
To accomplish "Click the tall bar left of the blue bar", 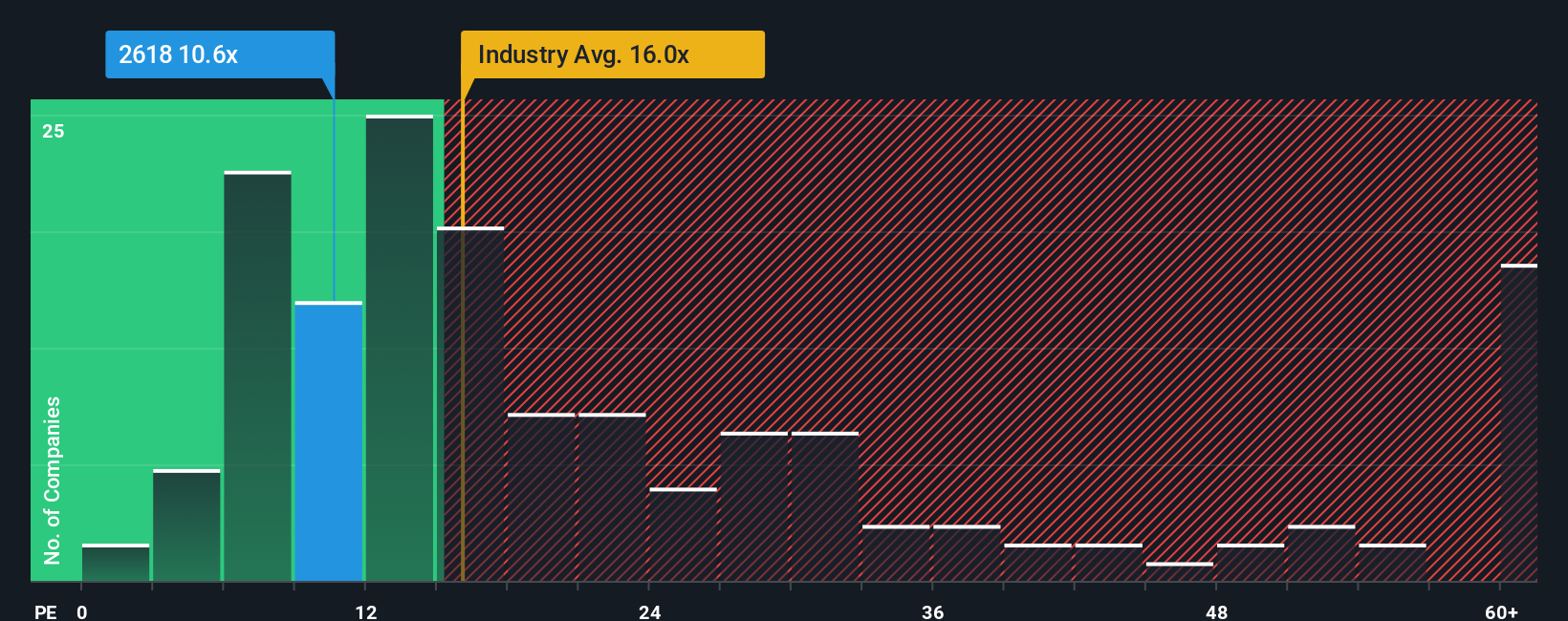I will (258, 376).
